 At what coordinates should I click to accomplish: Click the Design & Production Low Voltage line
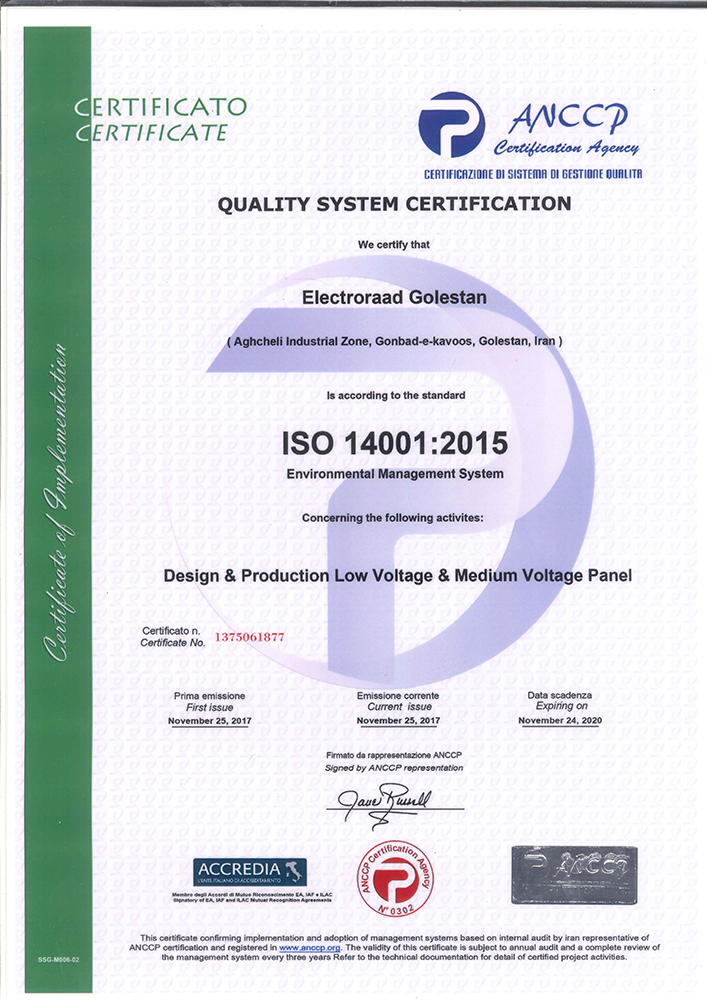pos(398,575)
